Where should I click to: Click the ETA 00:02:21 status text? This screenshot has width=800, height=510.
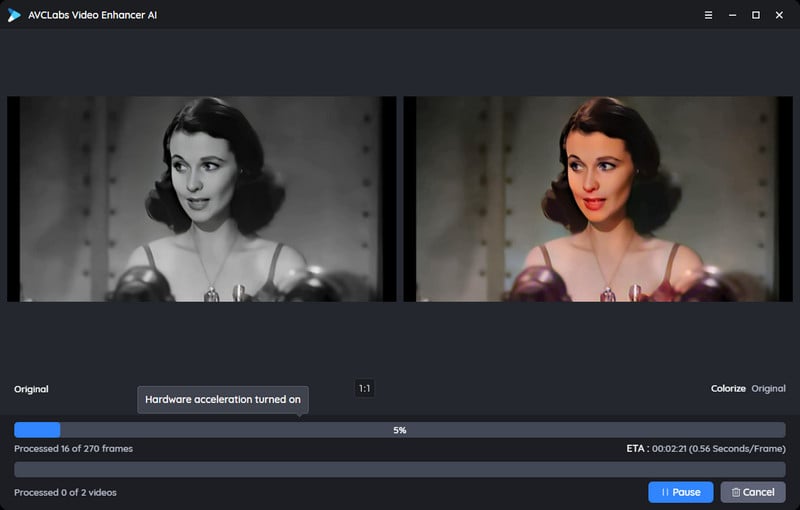pyautogui.click(x=706, y=449)
